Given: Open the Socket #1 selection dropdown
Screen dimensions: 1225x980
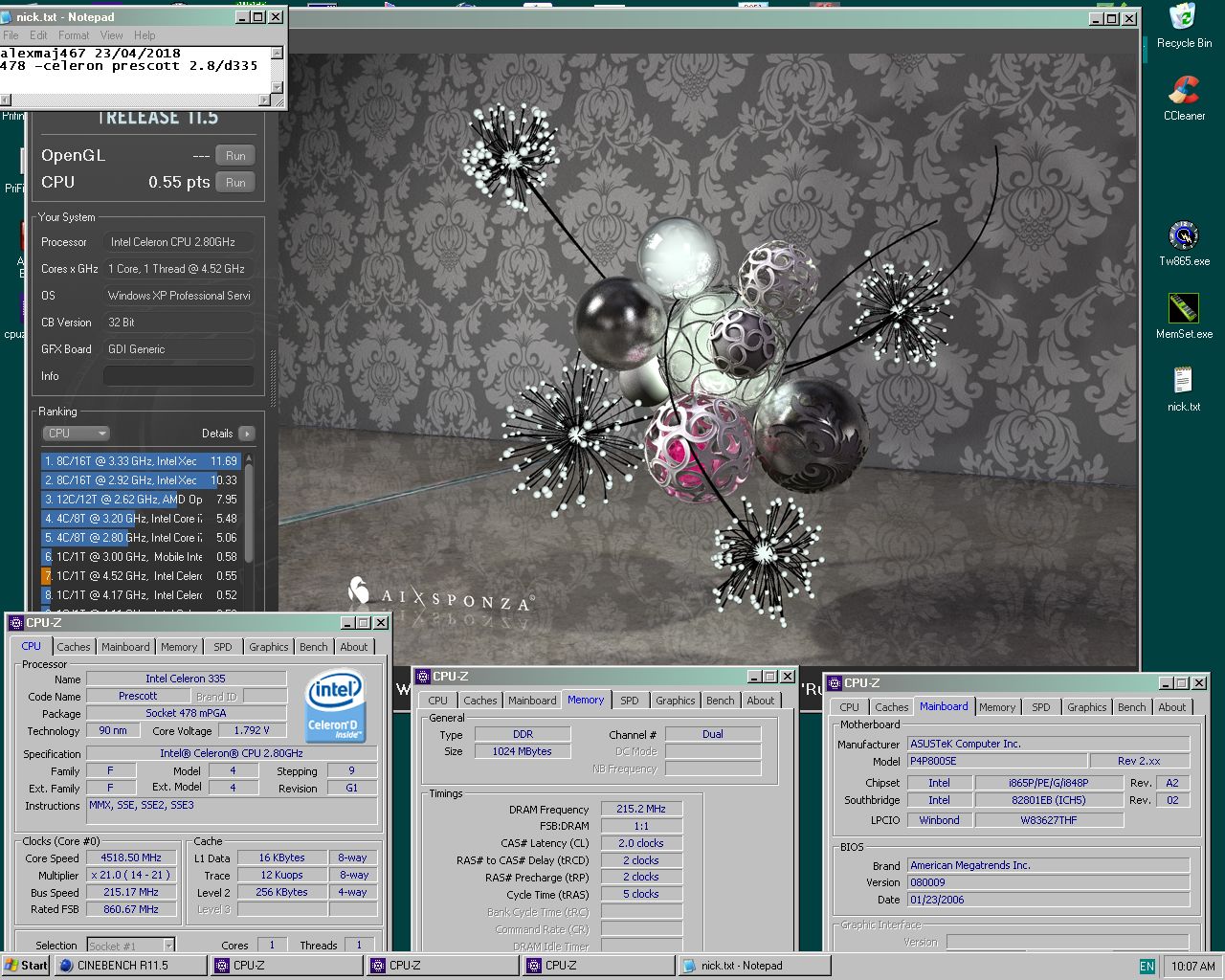Looking at the screenshot, I should [130, 946].
